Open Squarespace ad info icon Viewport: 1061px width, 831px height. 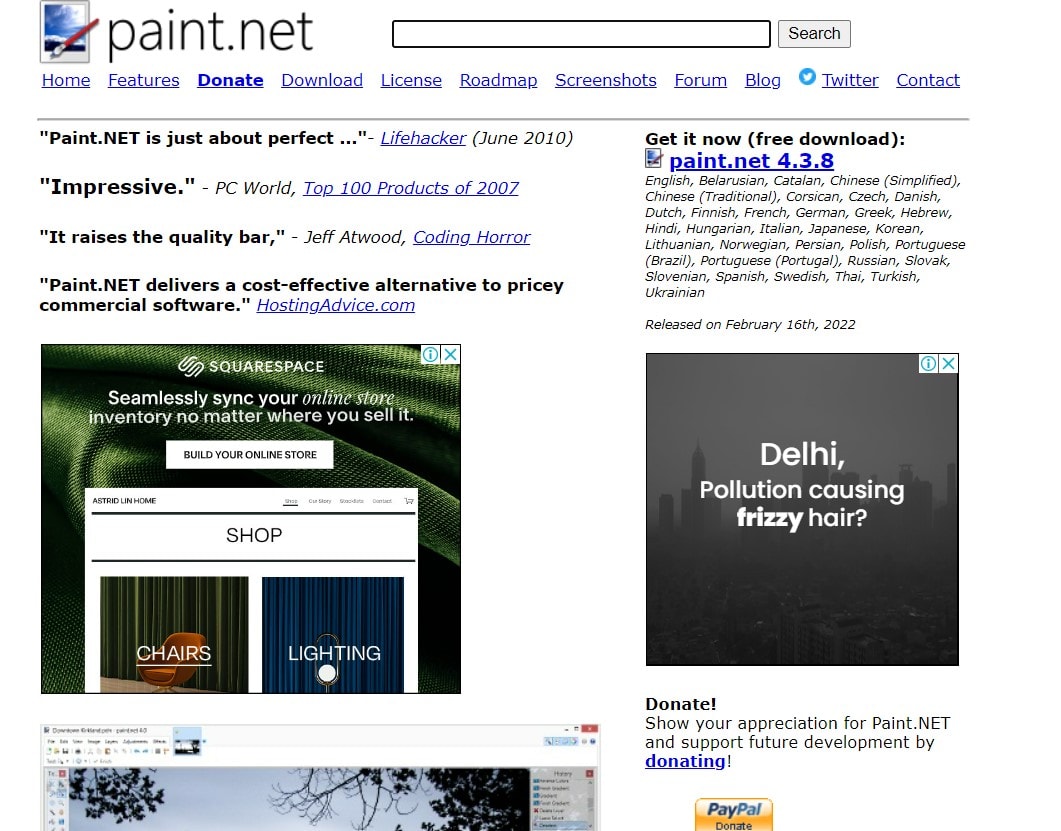point(430,355)
